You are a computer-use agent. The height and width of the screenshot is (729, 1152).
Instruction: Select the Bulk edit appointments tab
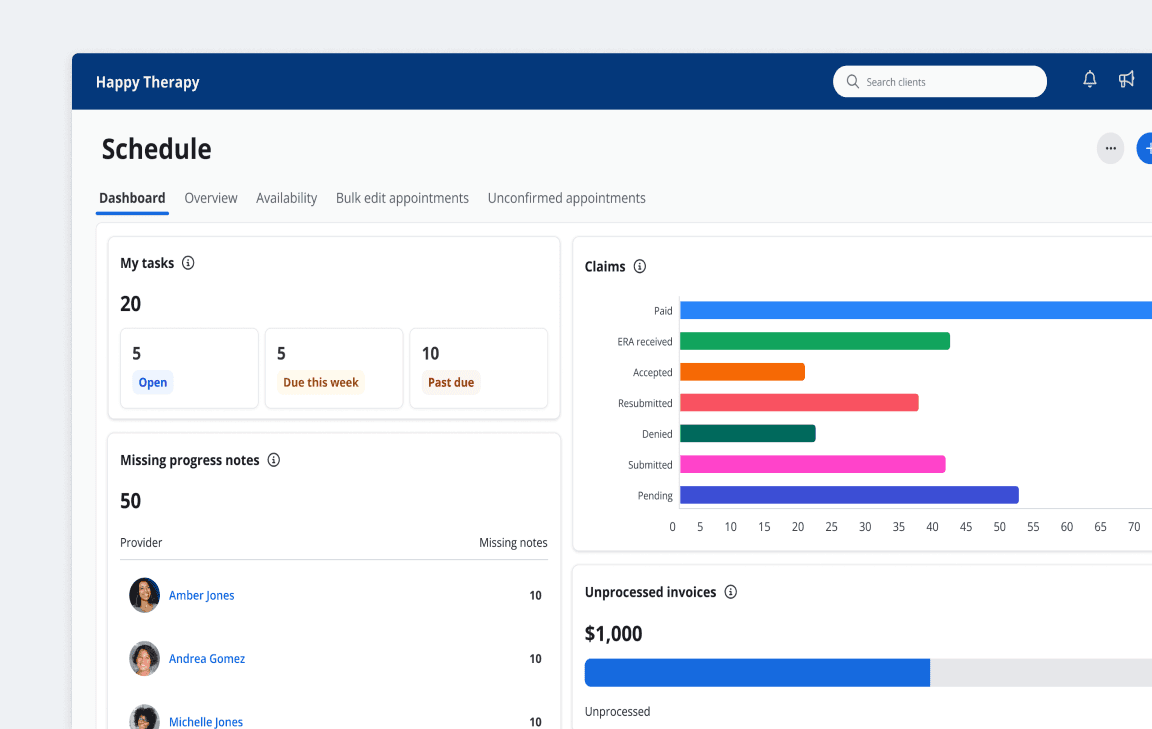tap(402, 198)
